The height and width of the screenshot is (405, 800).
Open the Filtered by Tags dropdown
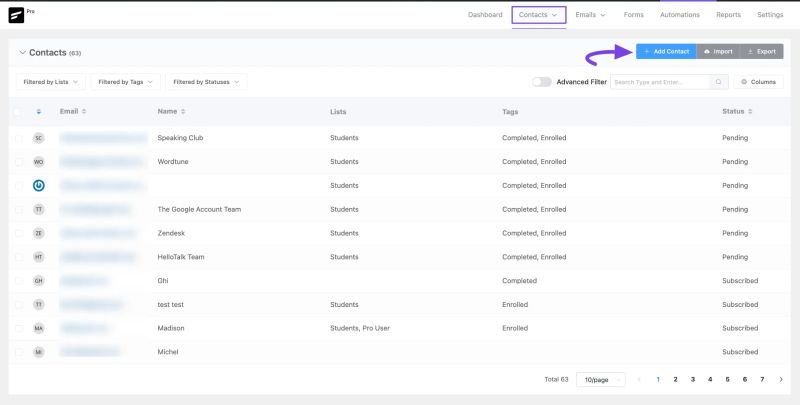[x=126, y=82]
